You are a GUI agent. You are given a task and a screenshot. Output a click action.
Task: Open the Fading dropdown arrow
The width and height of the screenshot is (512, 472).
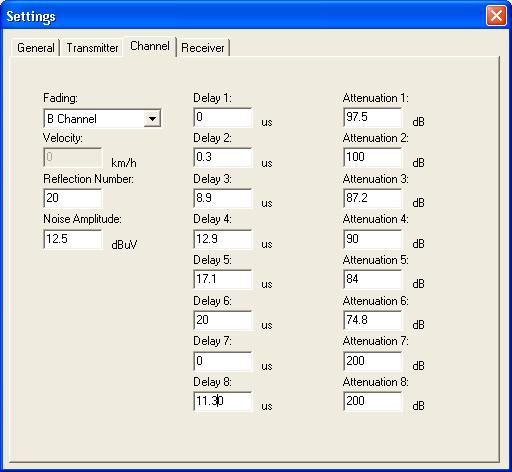[x=152, y=118]
